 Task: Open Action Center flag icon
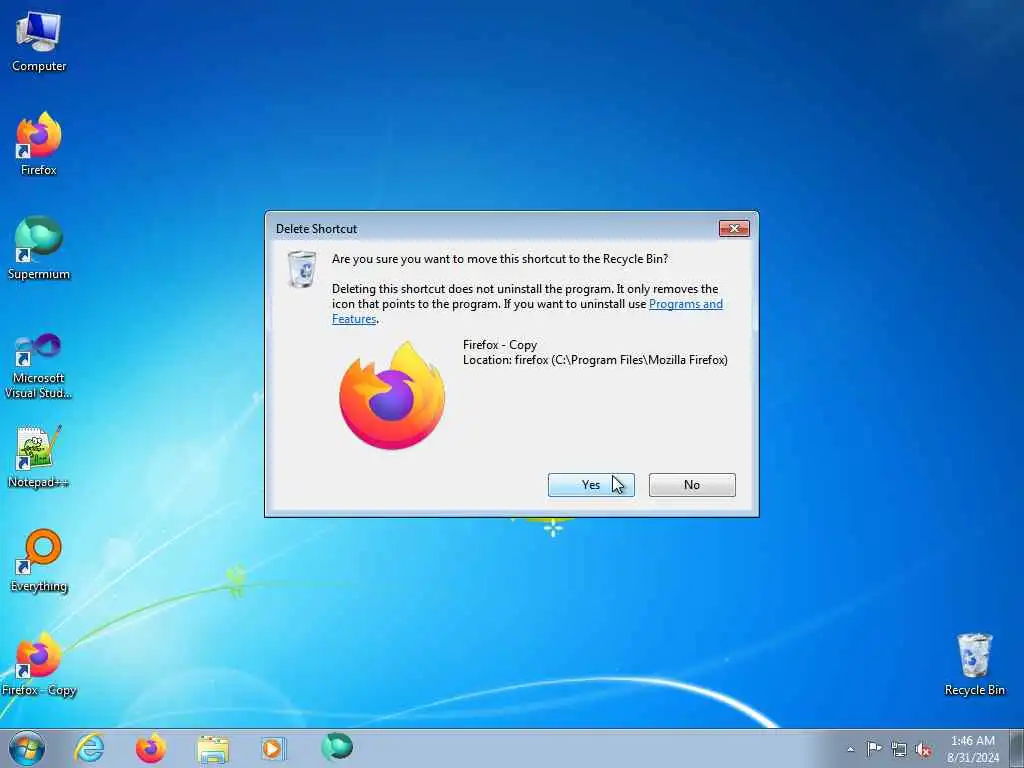[x=874, y=748]
